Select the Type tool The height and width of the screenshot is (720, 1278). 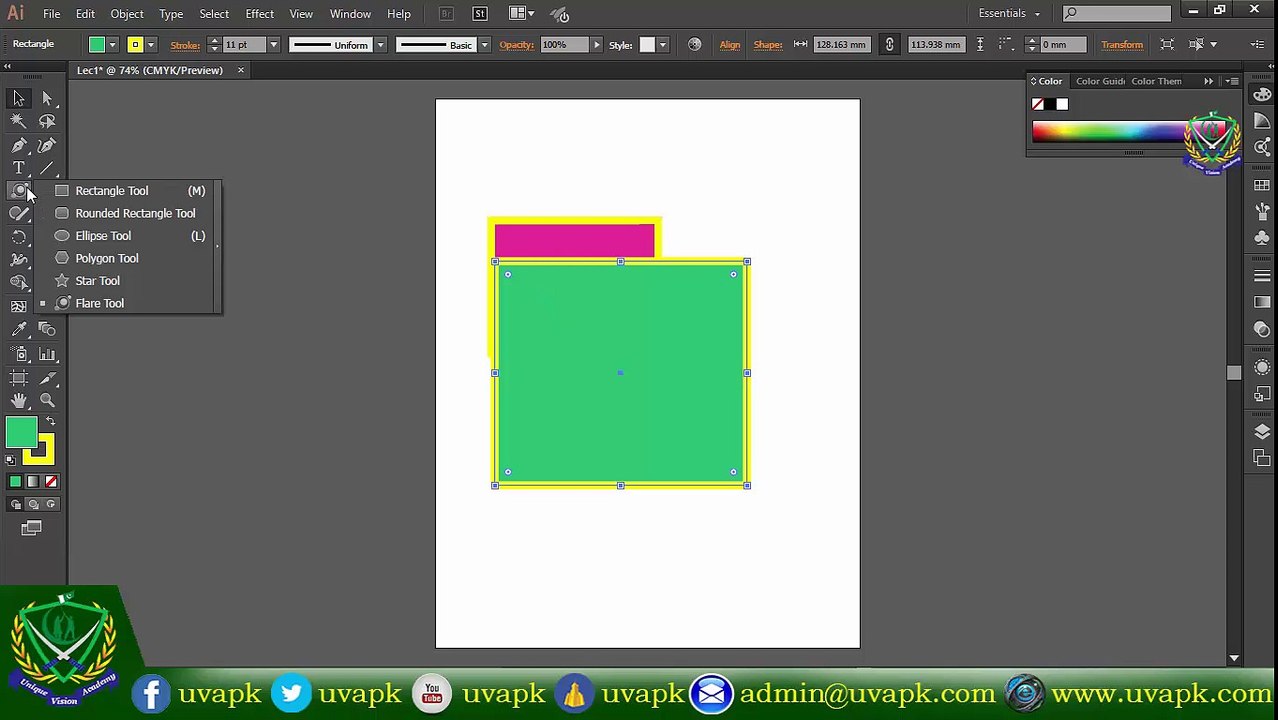point(19,168)
